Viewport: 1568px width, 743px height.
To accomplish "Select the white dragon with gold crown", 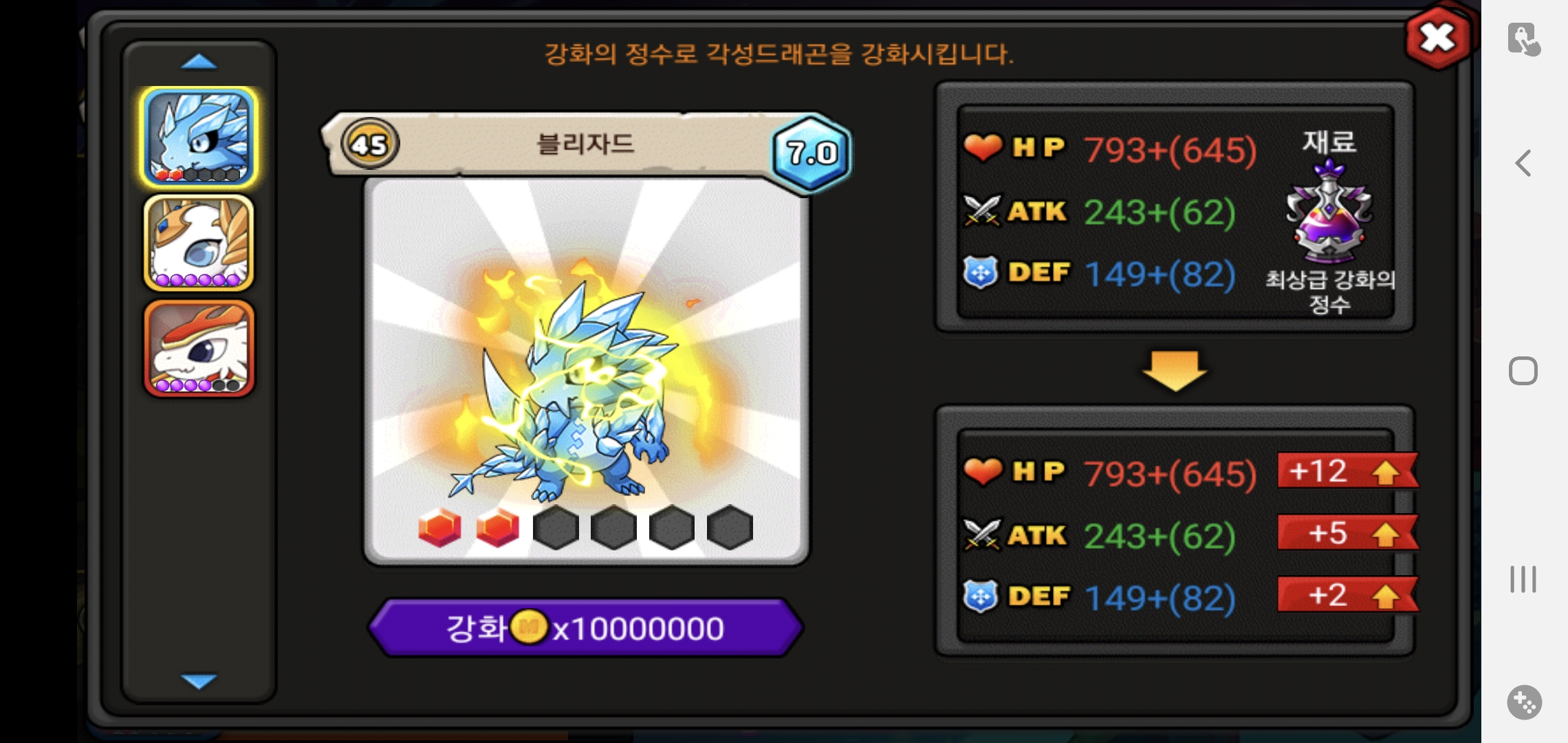I will click(199, 243).
